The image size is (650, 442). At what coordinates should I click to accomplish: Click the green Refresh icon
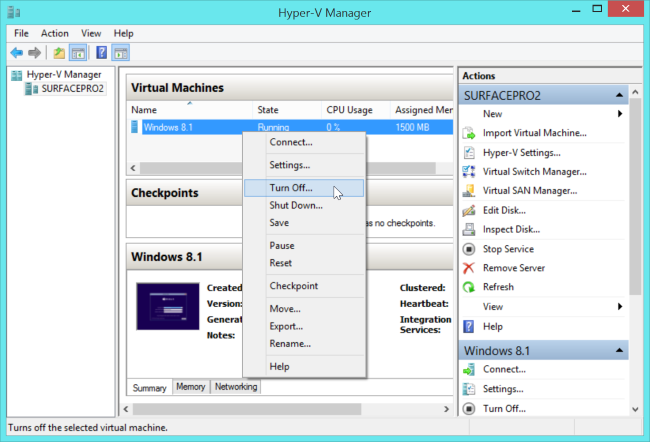[469, 287]
